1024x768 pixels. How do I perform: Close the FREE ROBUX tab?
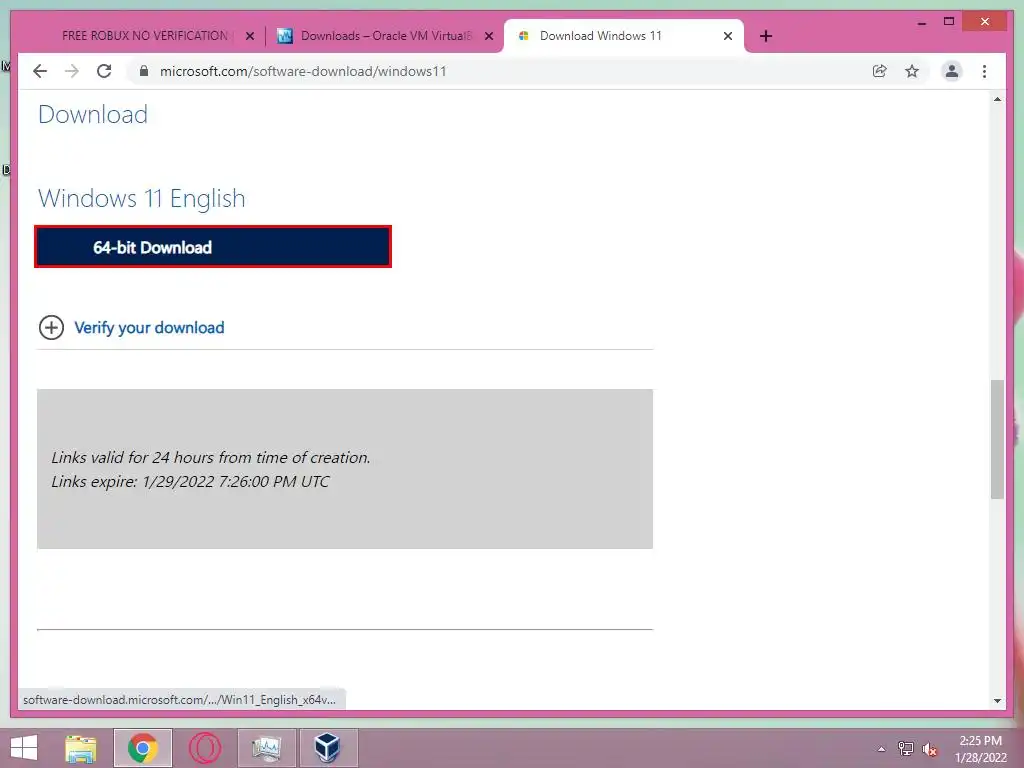point(249,37)
